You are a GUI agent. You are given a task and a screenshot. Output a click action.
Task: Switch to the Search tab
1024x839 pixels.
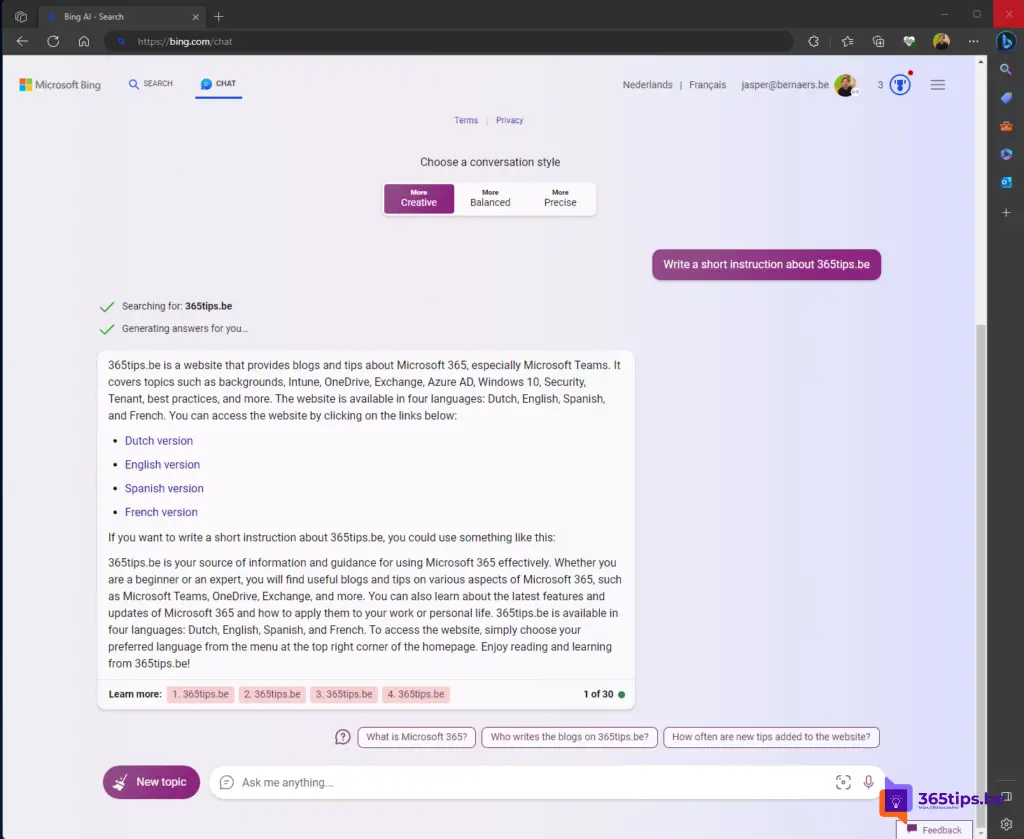(x=151, y=84)
